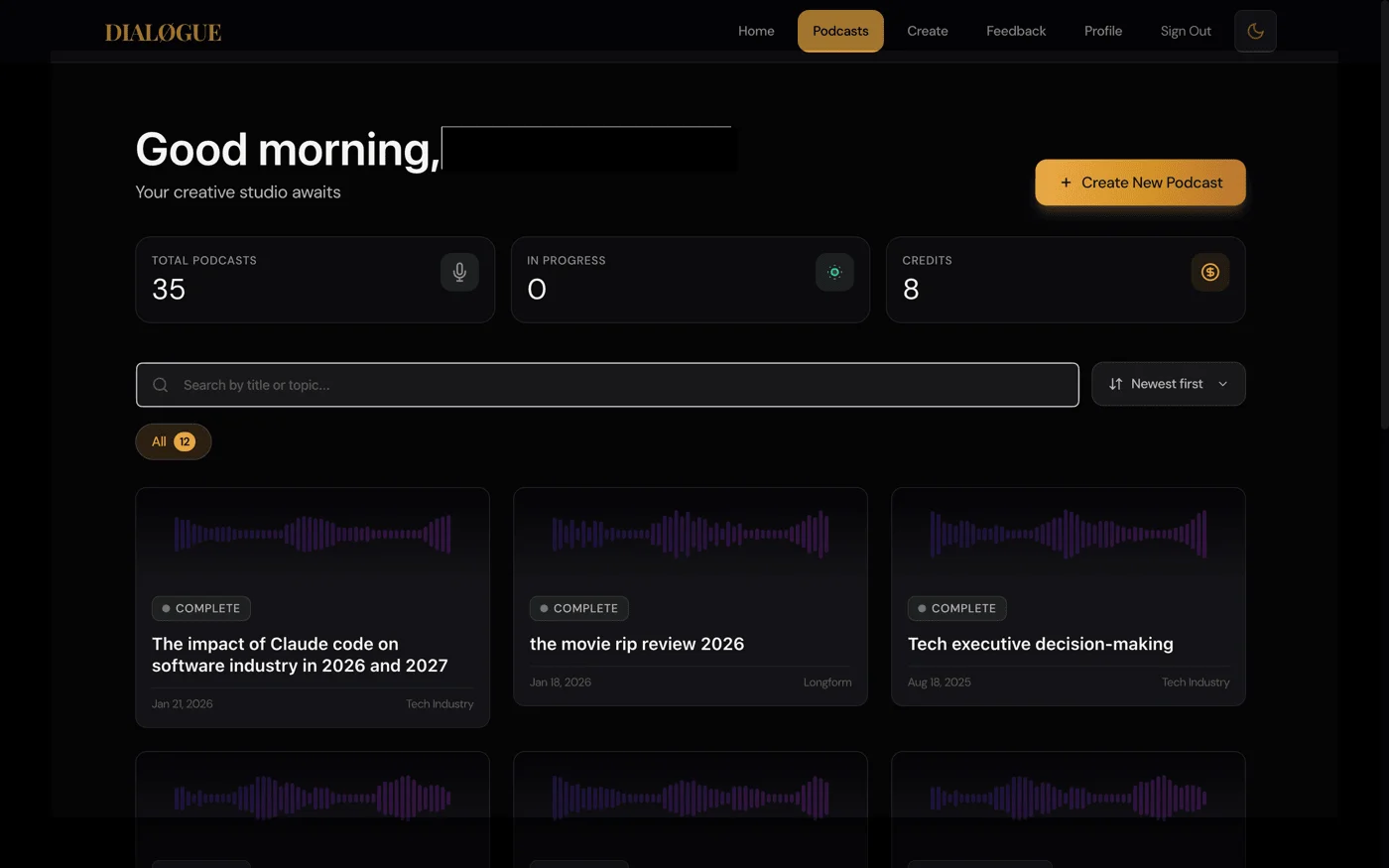The height and width of the screenshot is (868, 1389).
Task: Open the Feedback page
Action: (1015, 31)
